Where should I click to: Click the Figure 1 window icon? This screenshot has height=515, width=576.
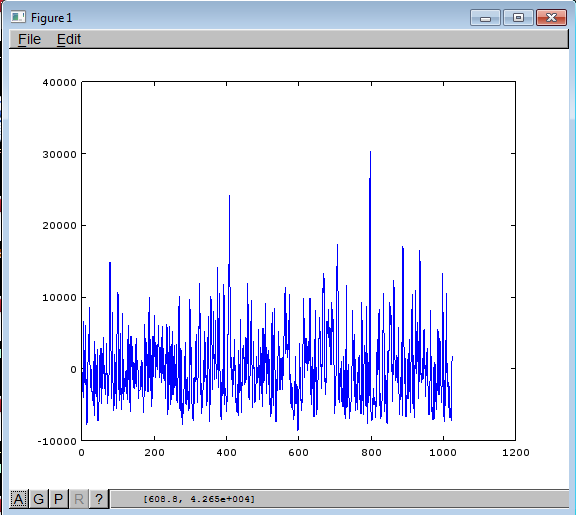pos(18,17)
